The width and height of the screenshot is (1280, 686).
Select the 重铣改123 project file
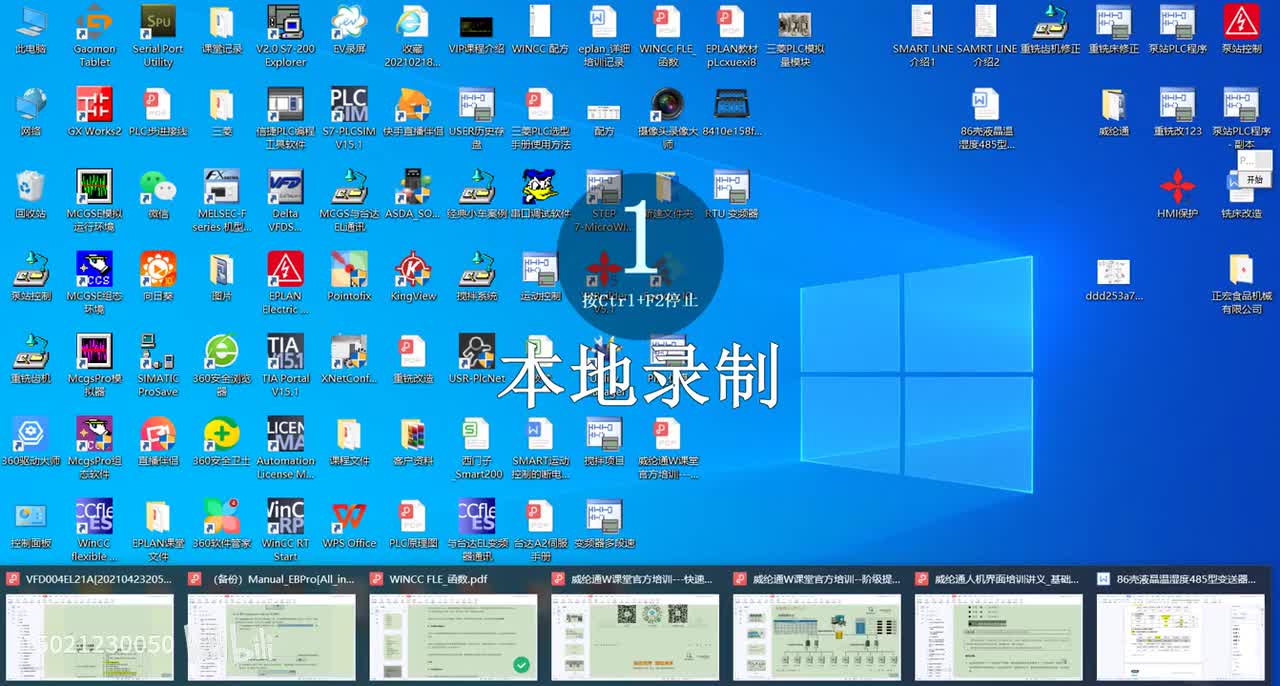pos(1177,112)
